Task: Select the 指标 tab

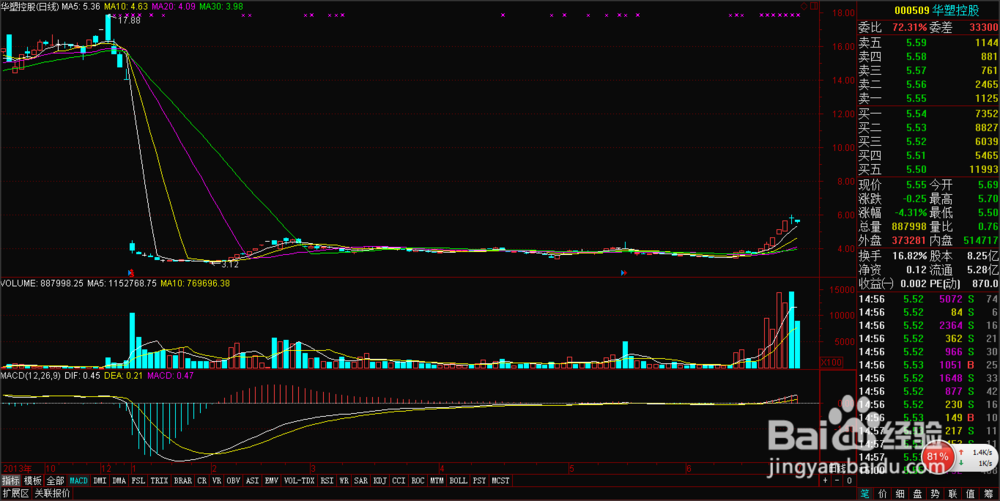Action: pos(11,481)
